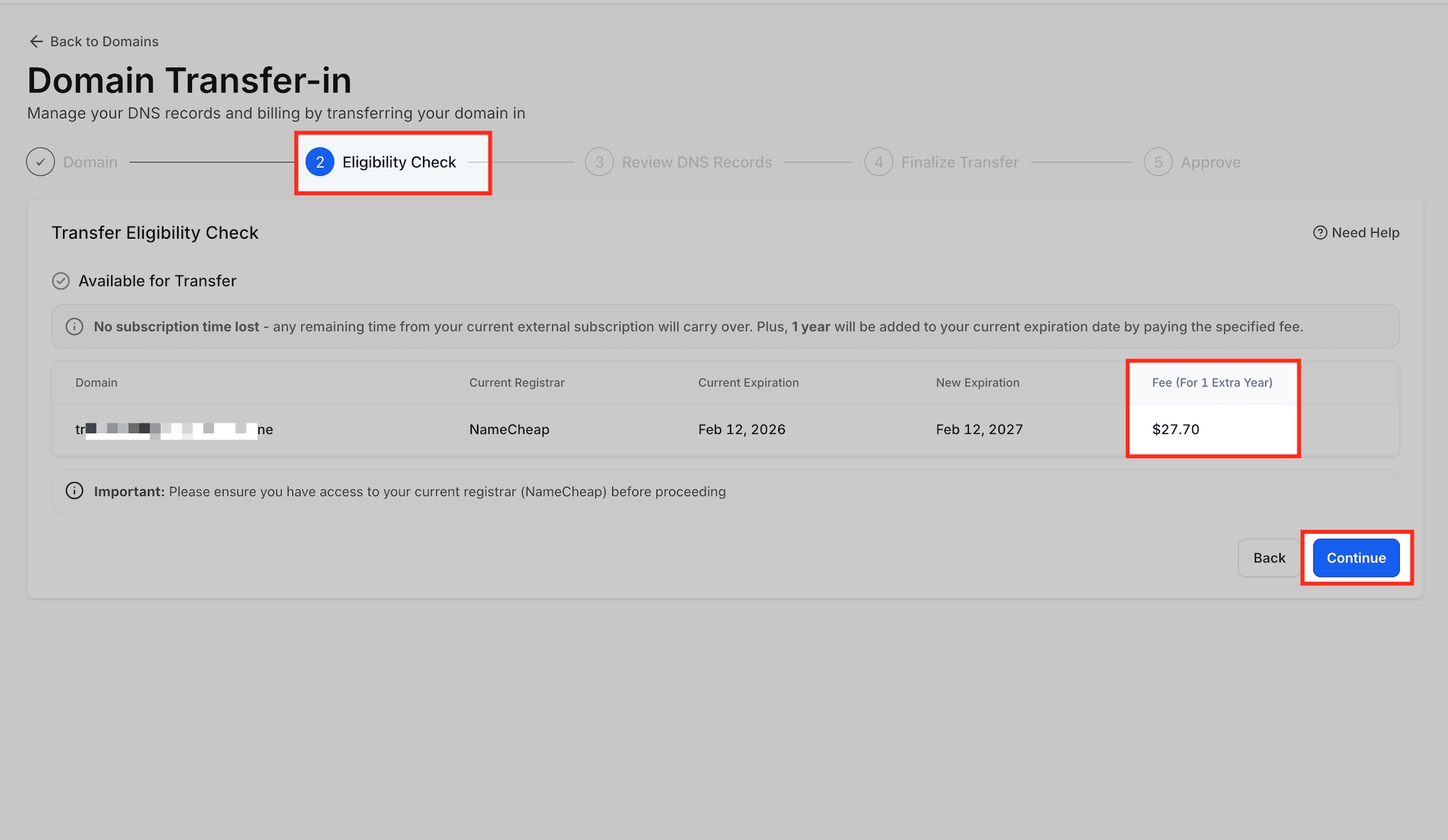The width and height of the screenshot is (1448, 840).
Task: Click the $27.70 fee value
Action: (1176, 429)
